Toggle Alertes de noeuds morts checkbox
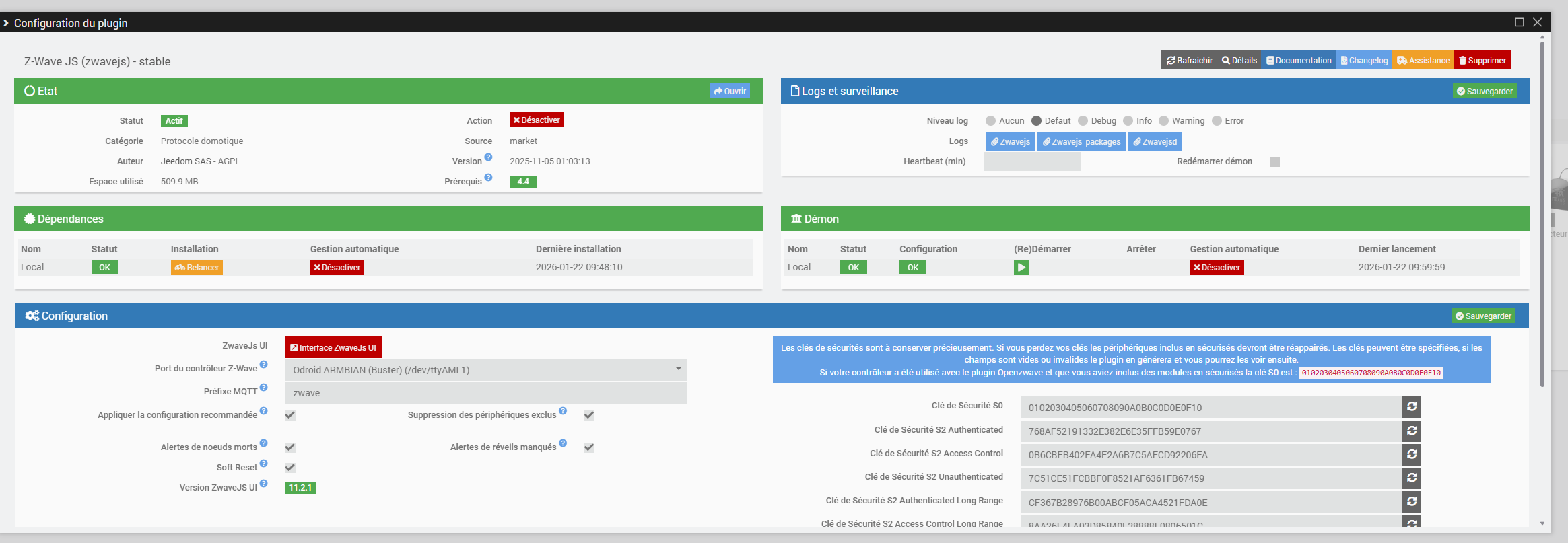This screenshot has width=1568, height=543. coord(290,447)
